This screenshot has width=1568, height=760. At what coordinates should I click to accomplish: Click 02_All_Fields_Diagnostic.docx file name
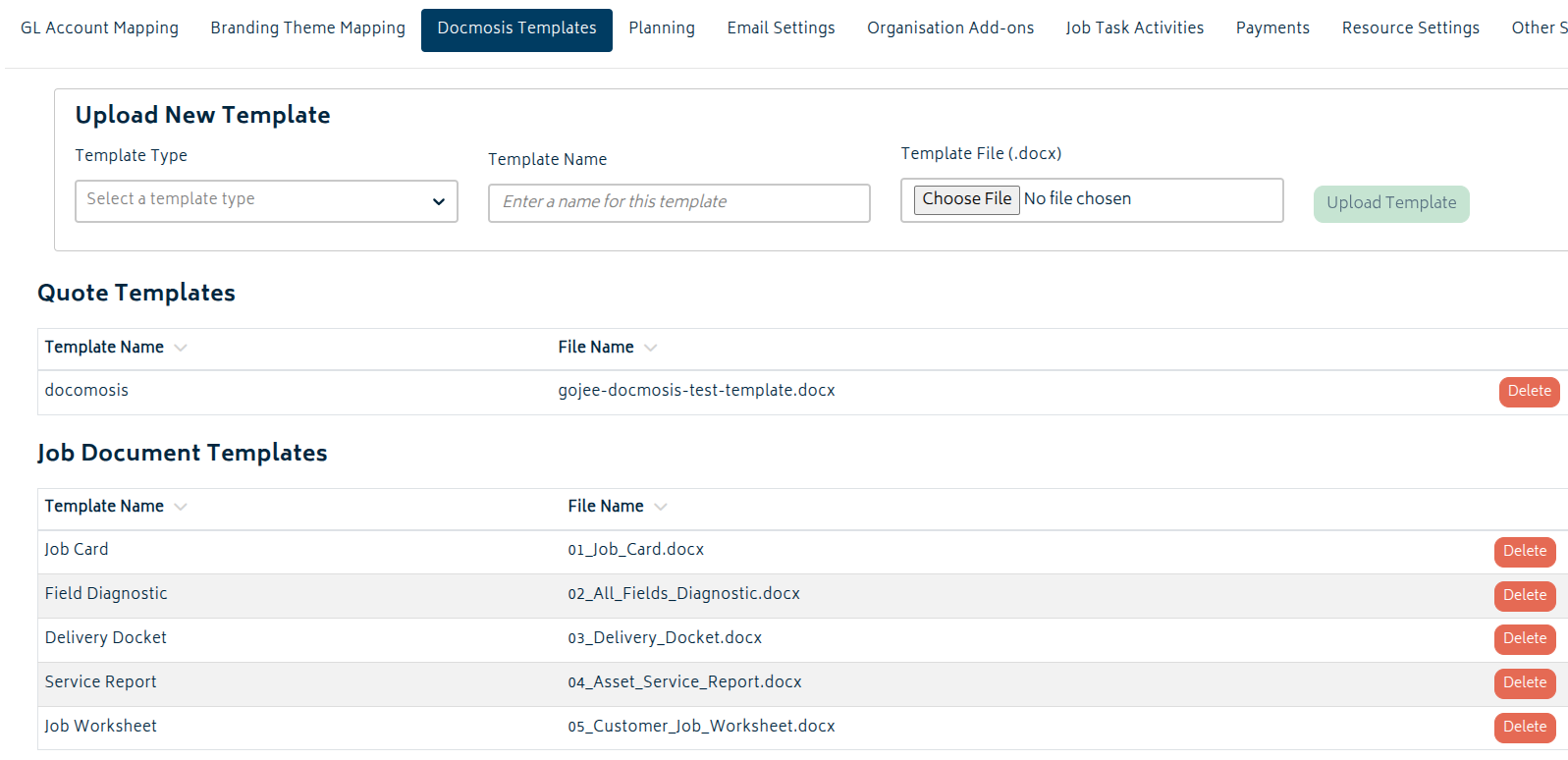pyautogui.click(x=683, y=594)
